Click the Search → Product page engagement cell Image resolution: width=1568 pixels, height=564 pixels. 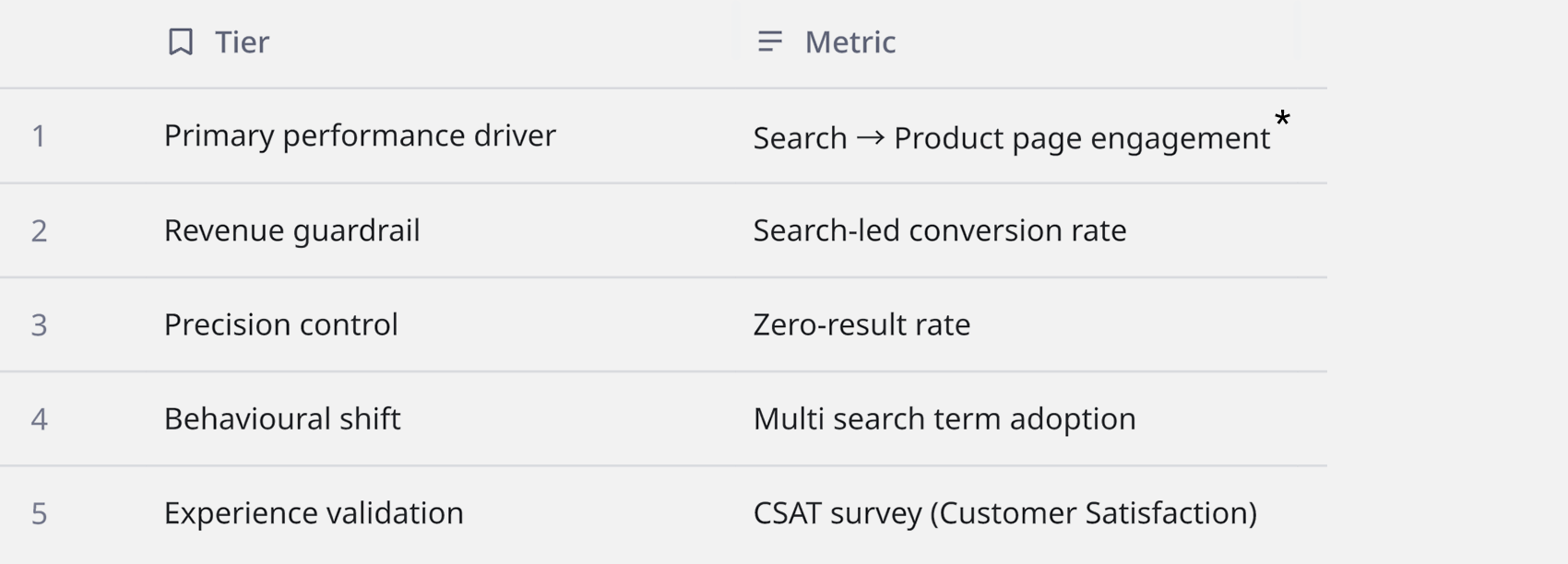click(x=1031, y=136)
